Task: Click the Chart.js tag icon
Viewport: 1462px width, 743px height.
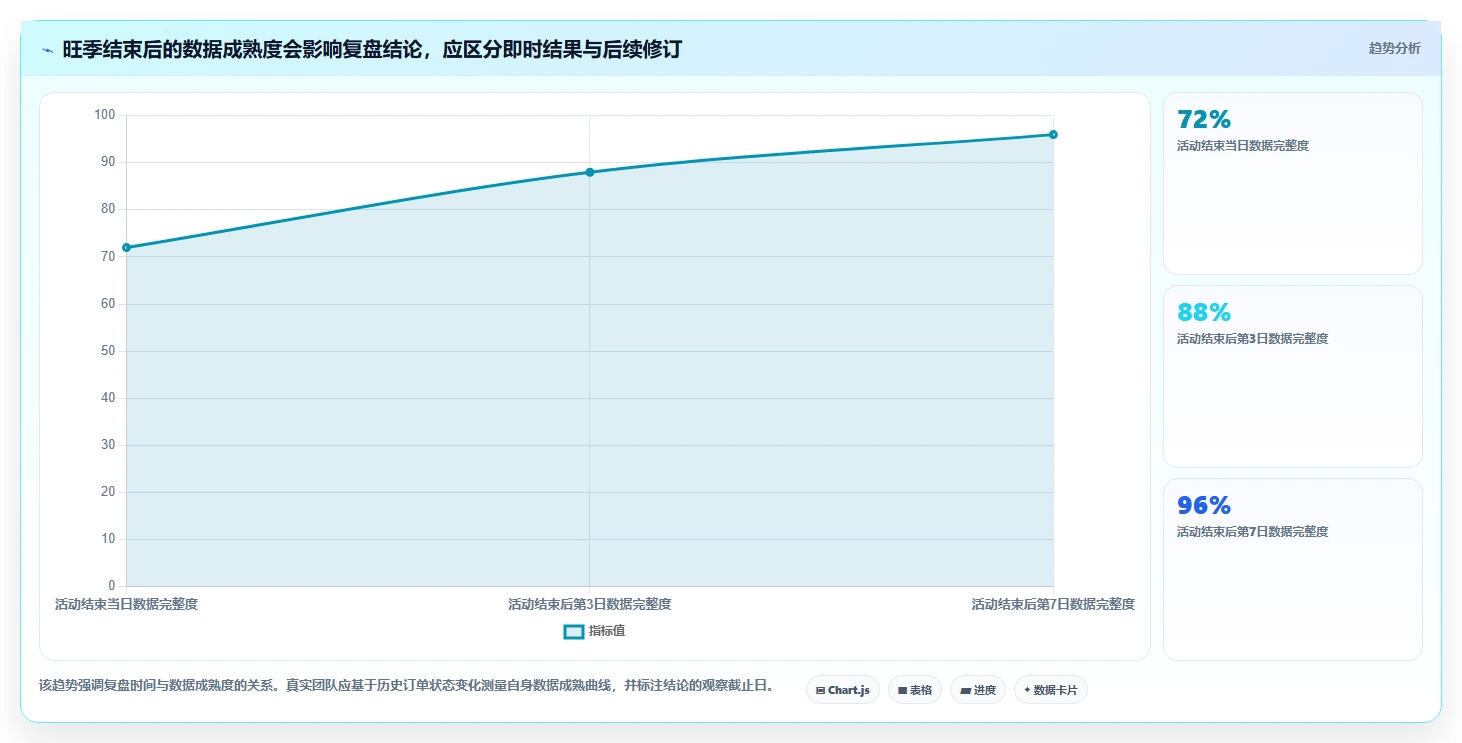Action: pyautogui.click(x=821, y=691)
